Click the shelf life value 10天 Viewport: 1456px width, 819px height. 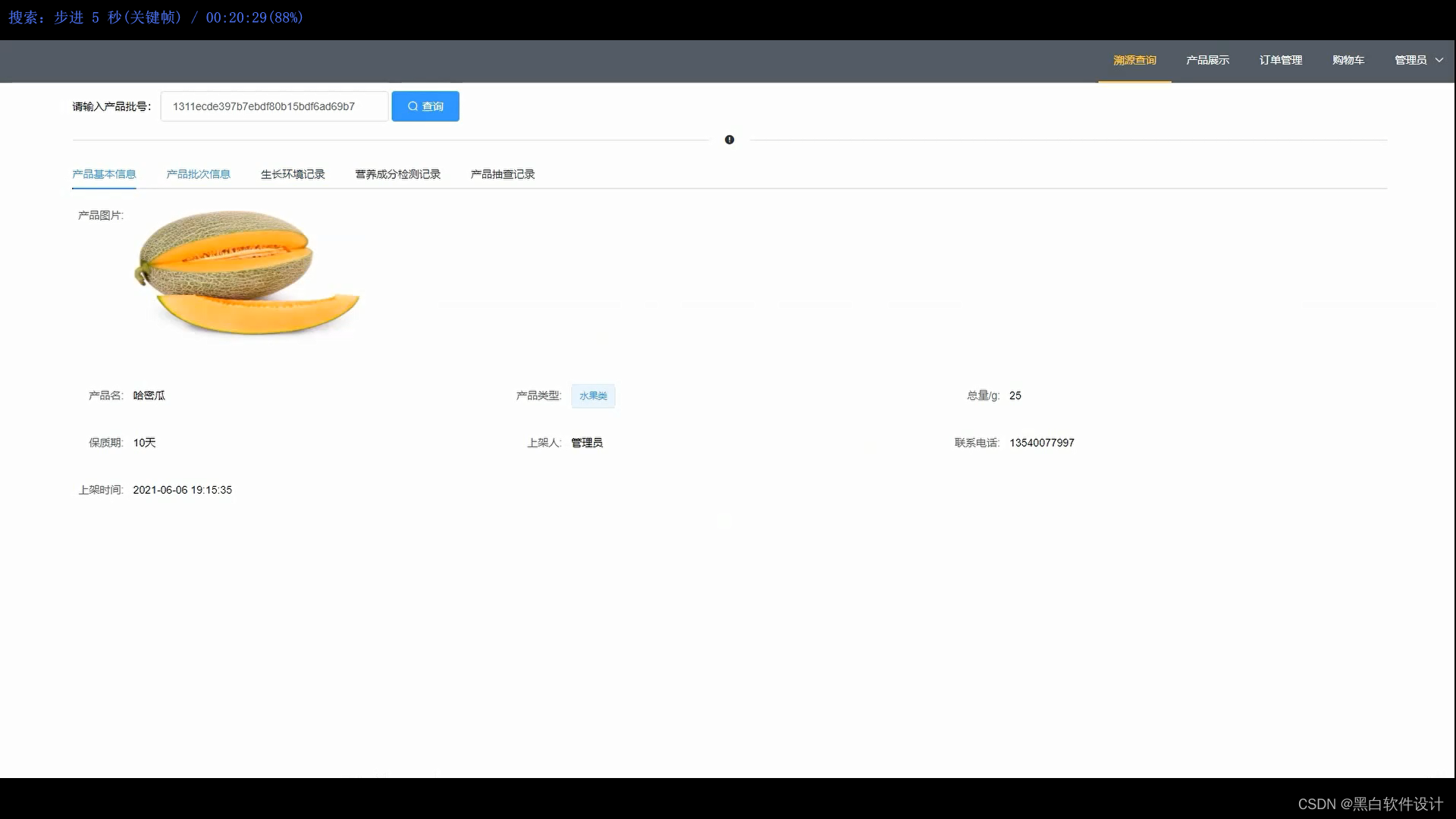click(144, 443)
